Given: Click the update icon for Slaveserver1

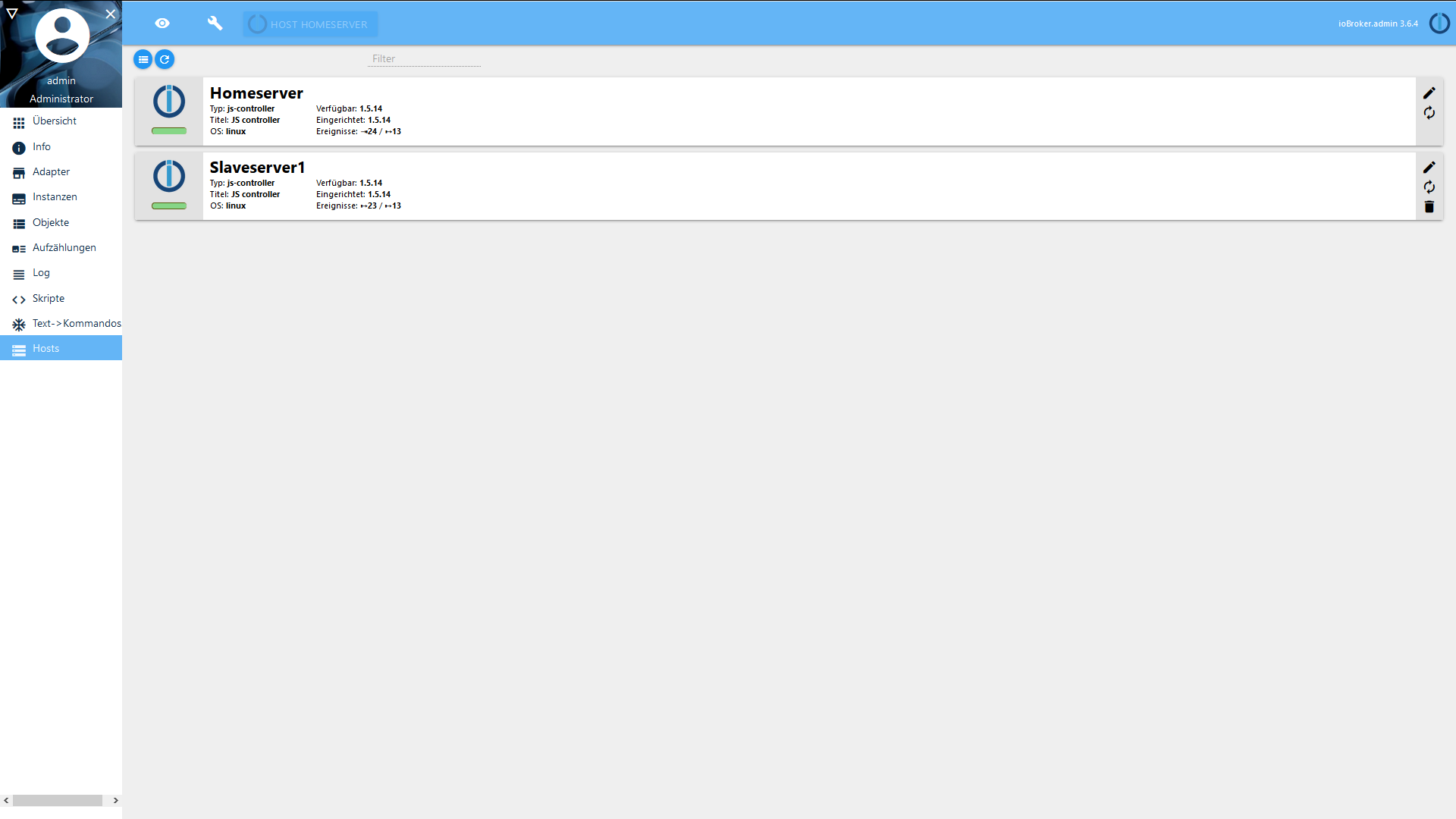Looking at the screenshot, I should tap(1429, 187).
